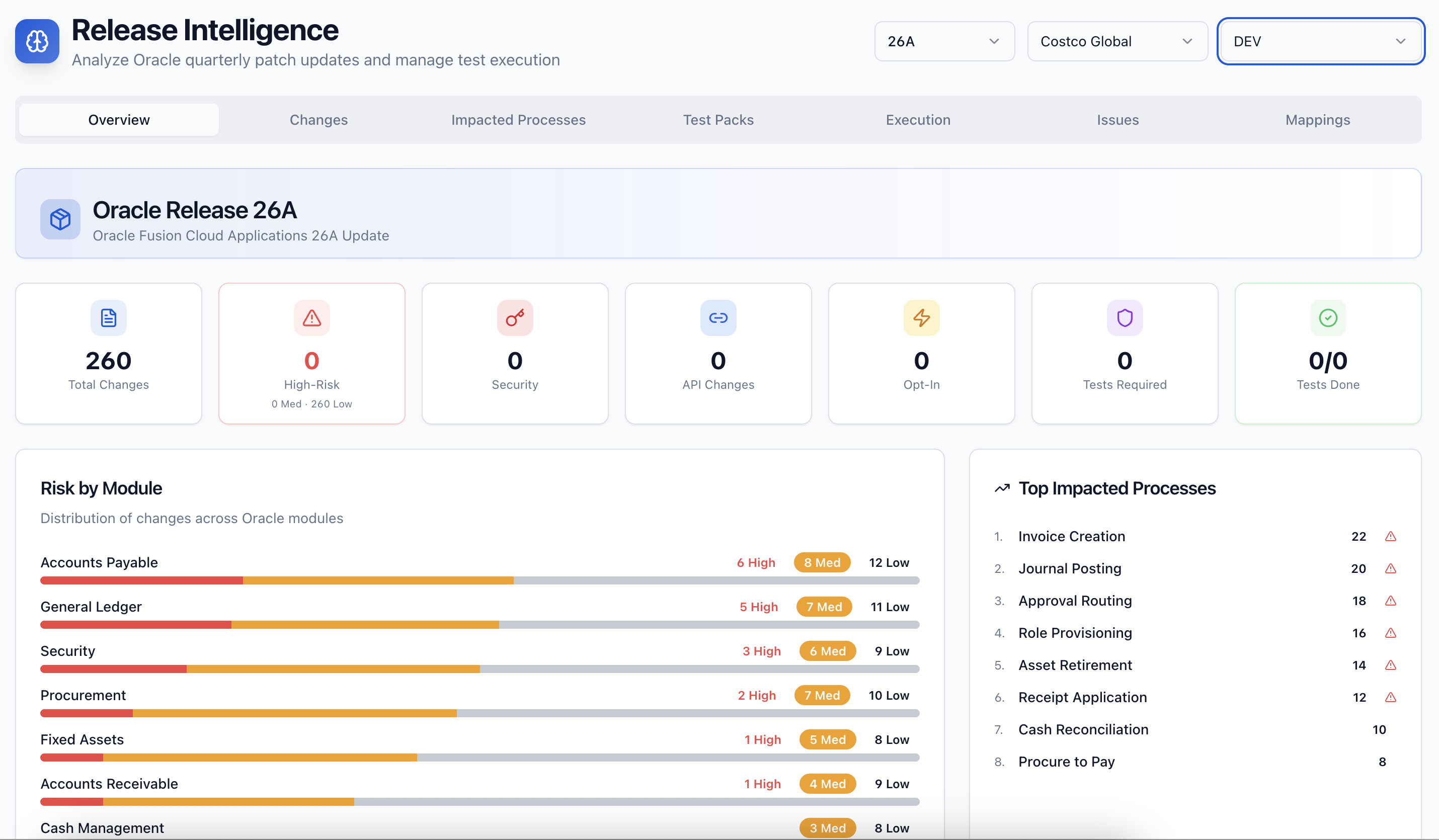Image resolution: width=1439 pixels, height=840 pixels.
Task: Click the warning icon next to Invoice Creation
Action: [1391, 536]
